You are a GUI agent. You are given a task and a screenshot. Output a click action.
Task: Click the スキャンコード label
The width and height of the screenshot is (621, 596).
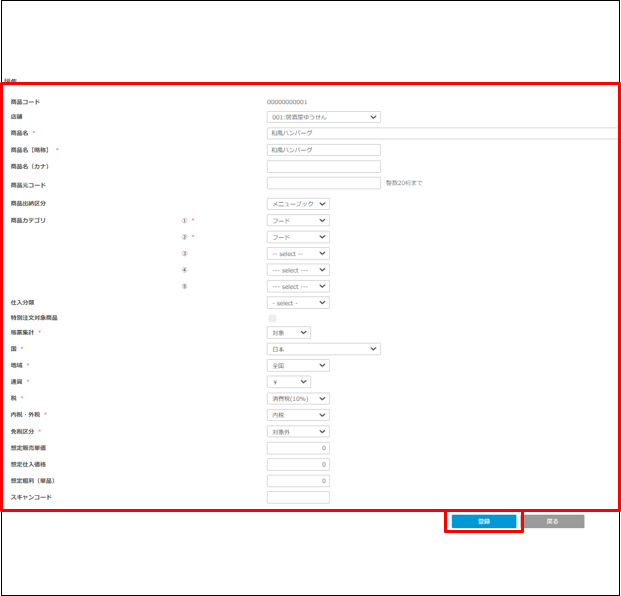(31, 497)
